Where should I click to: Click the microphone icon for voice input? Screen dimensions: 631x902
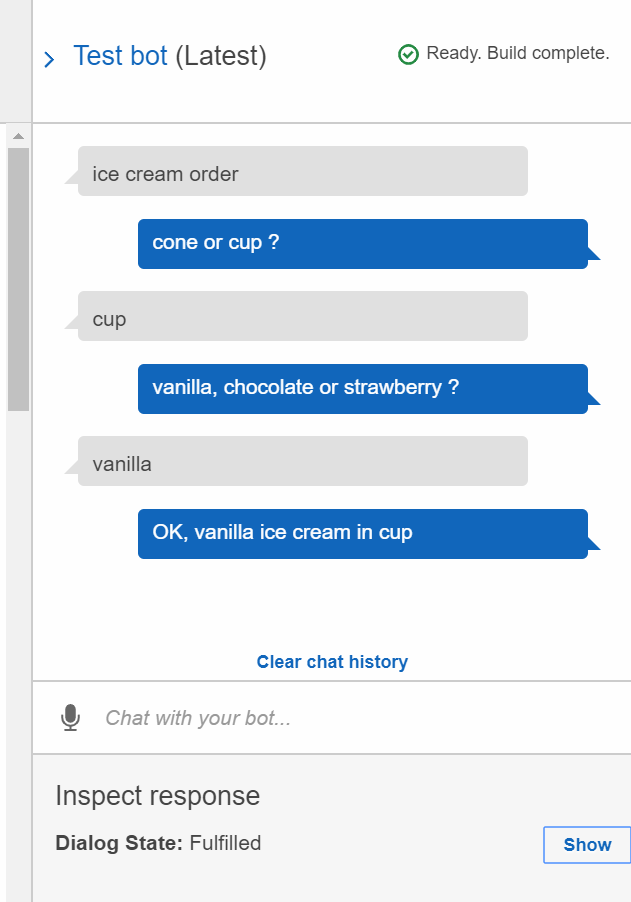pyautogui.click(x=70, y=717)
